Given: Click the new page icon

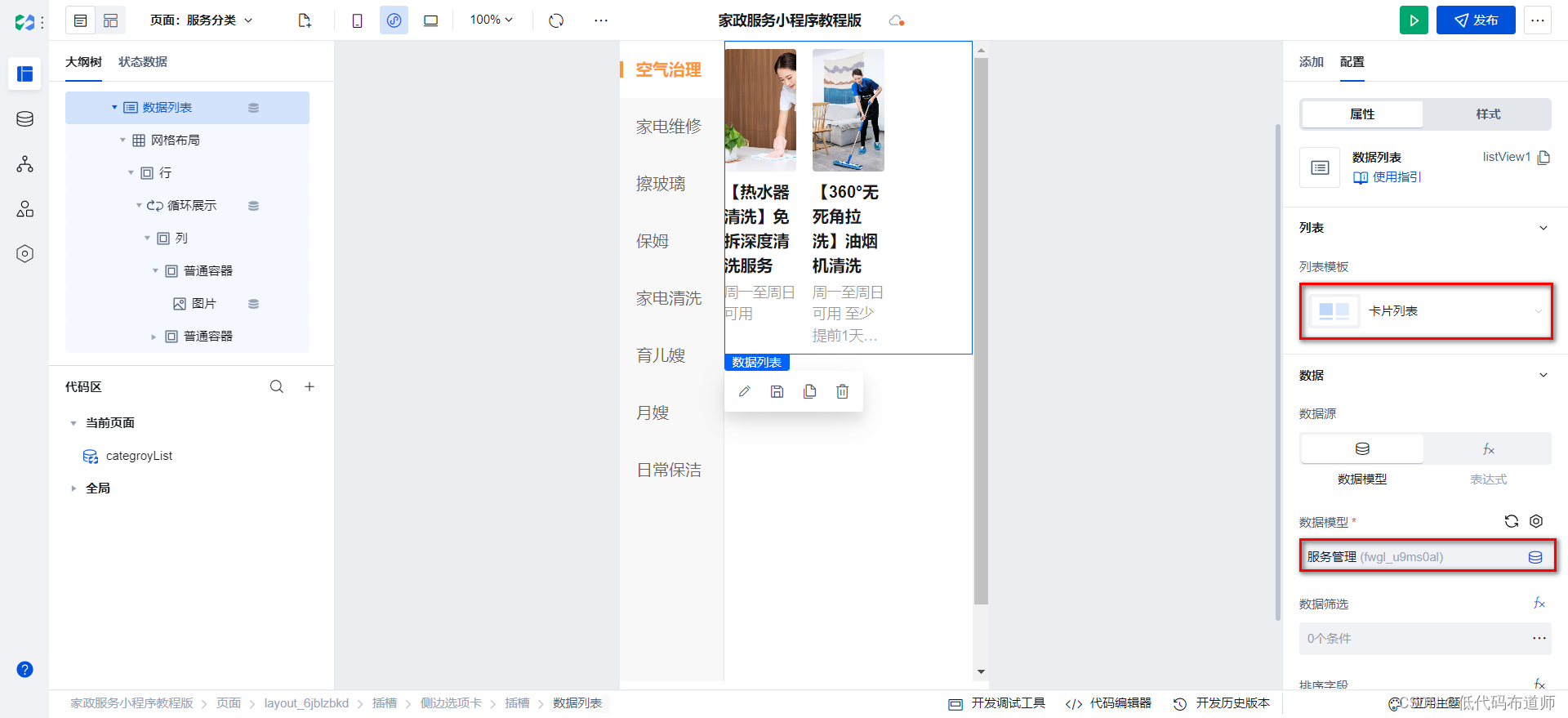Looking at the screenshot, I should click(305, 20).
